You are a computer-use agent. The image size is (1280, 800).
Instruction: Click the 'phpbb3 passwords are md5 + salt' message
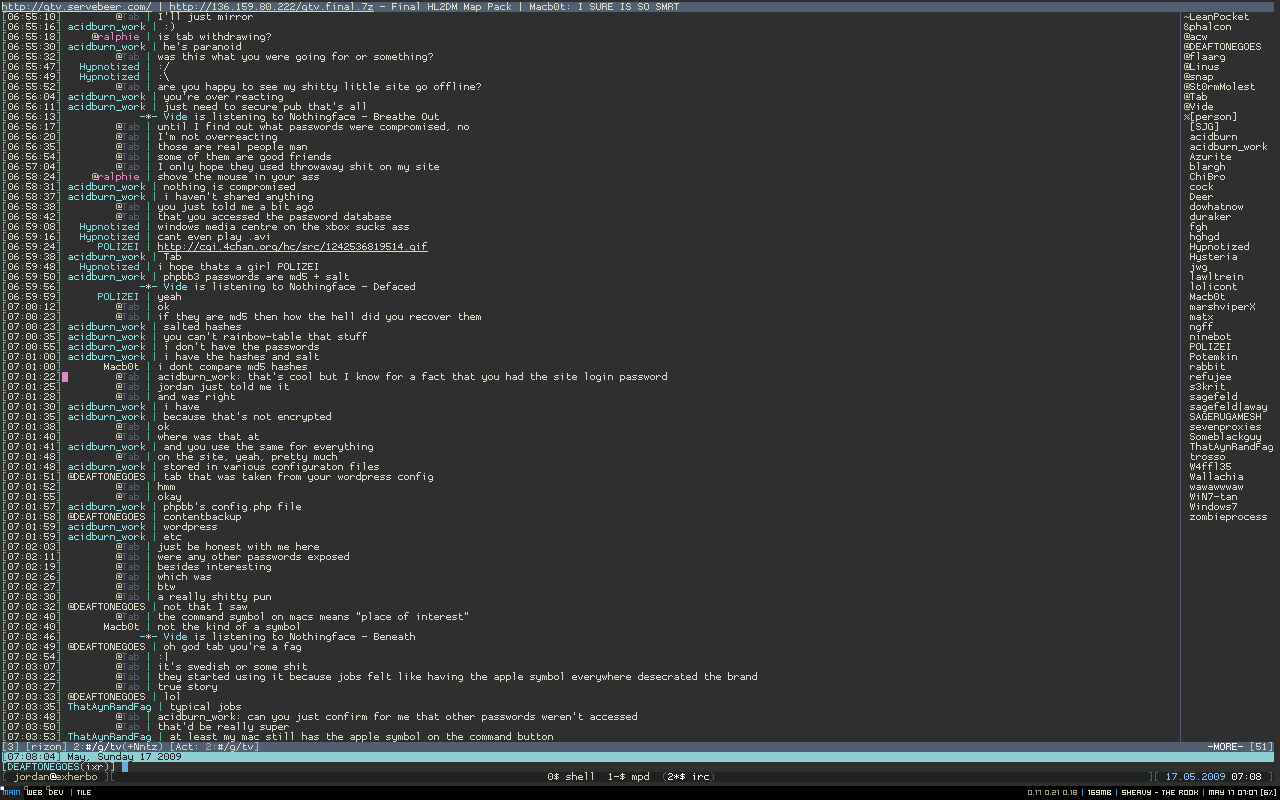256,277
